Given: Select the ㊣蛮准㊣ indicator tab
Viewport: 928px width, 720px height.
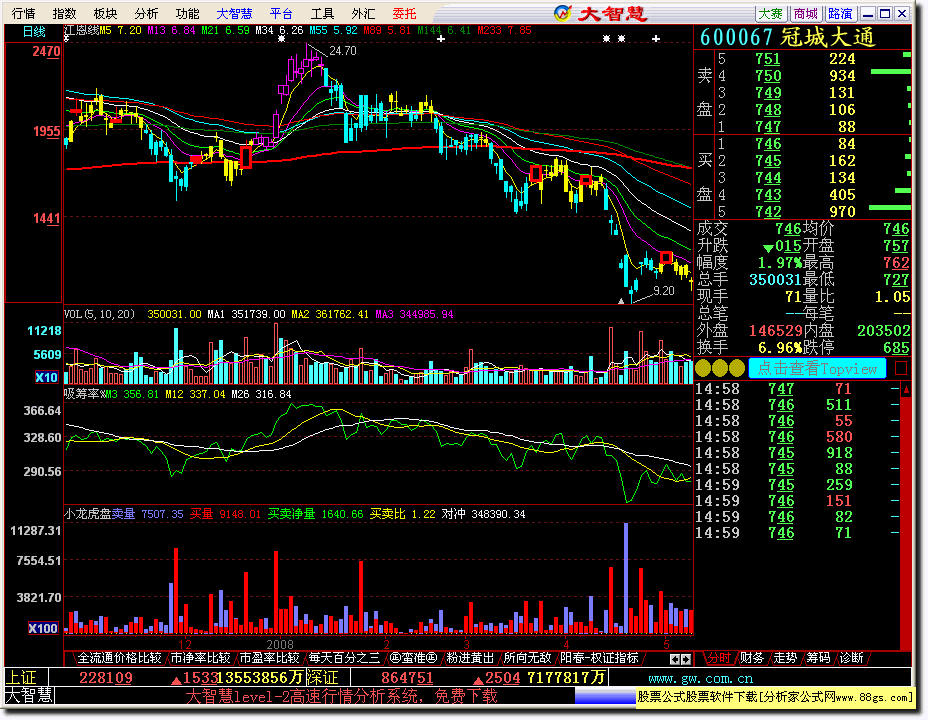Looking at the screenshot, I should click(x=413, y=657).
